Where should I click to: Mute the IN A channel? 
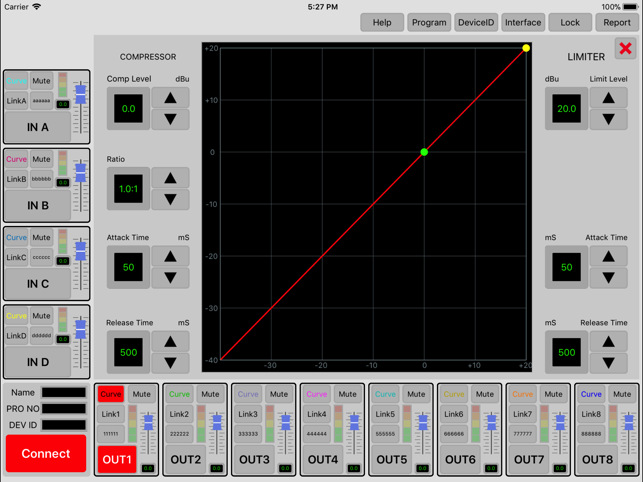coord(41,81)
